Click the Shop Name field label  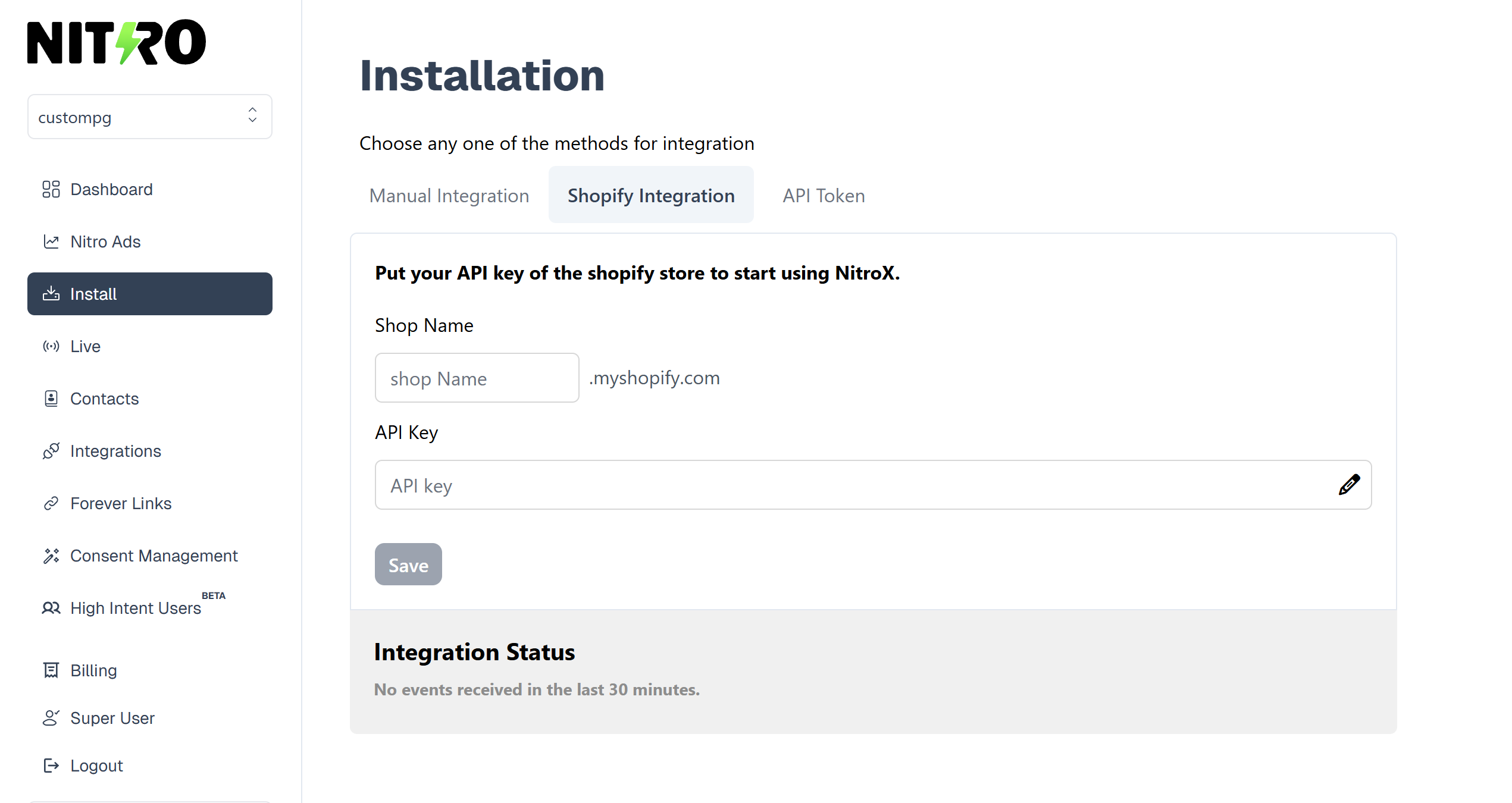tap(424, 325)
